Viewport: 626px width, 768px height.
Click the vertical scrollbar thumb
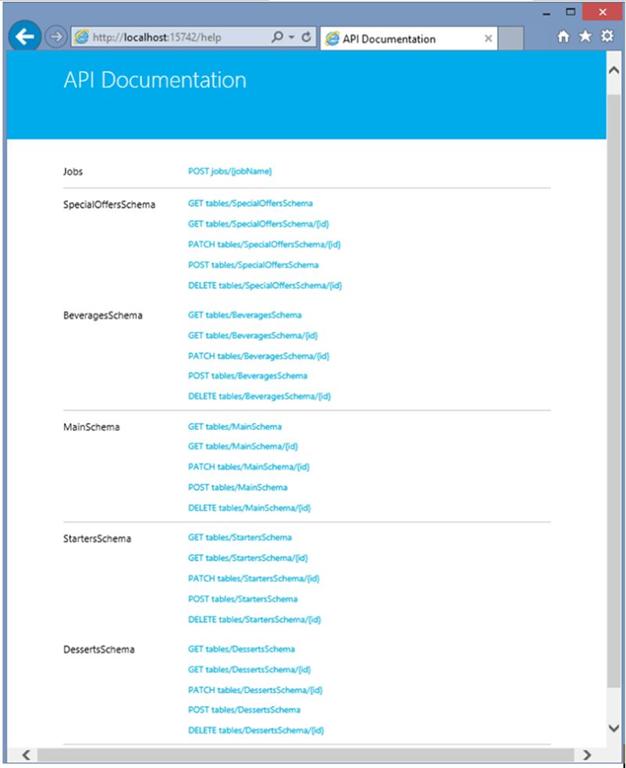(x=613, y=391)
